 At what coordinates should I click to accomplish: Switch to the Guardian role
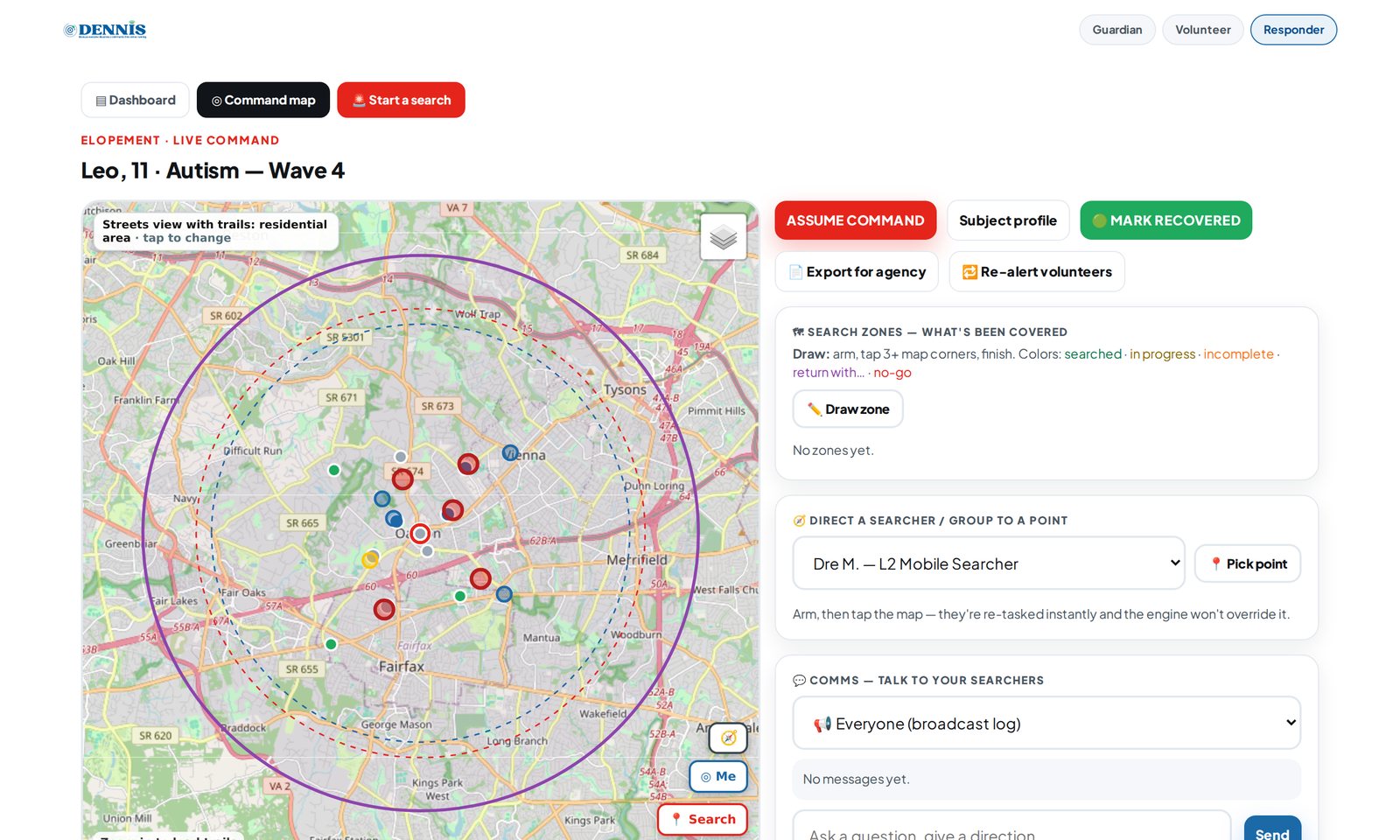pyautogui.click(x=1116, y=30)
